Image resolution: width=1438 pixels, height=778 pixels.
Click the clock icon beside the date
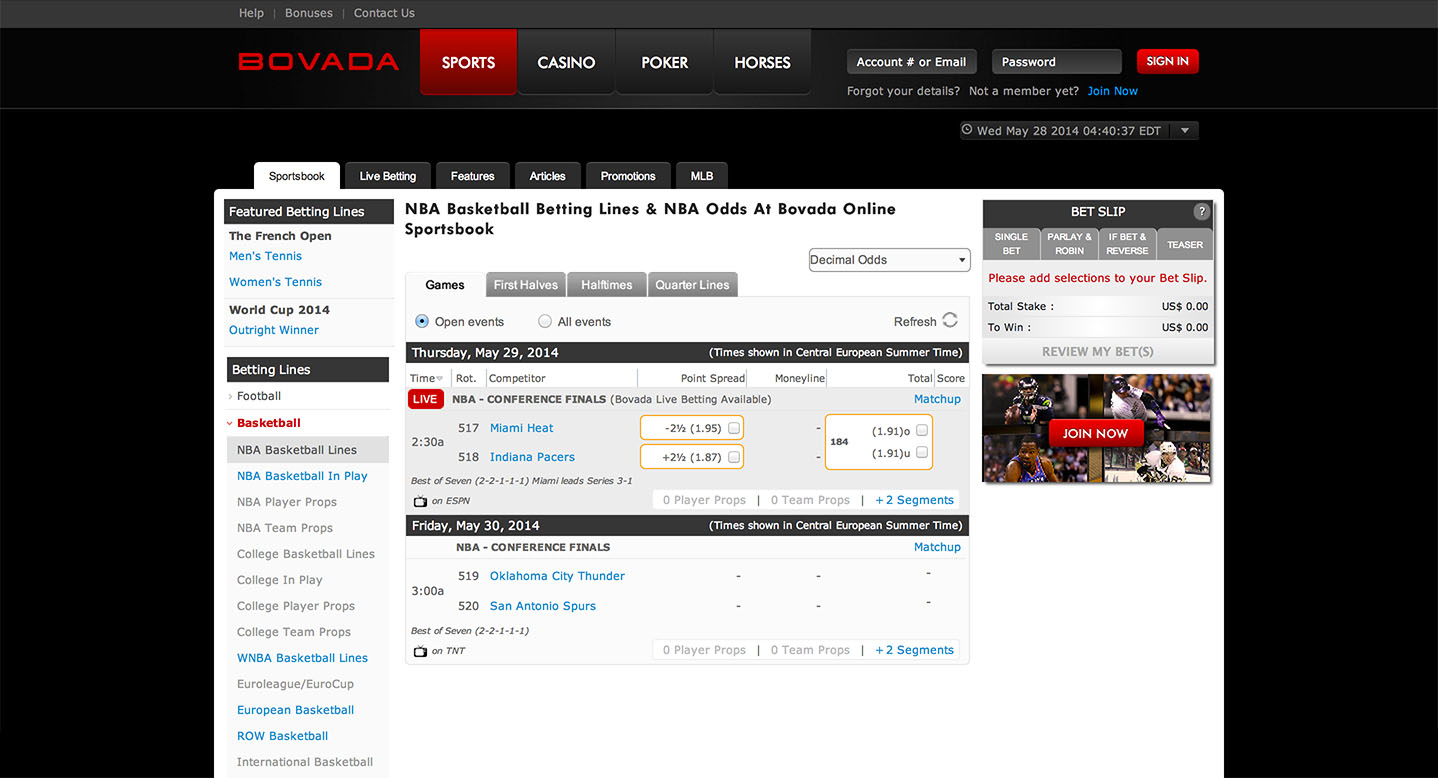(967, 130)
